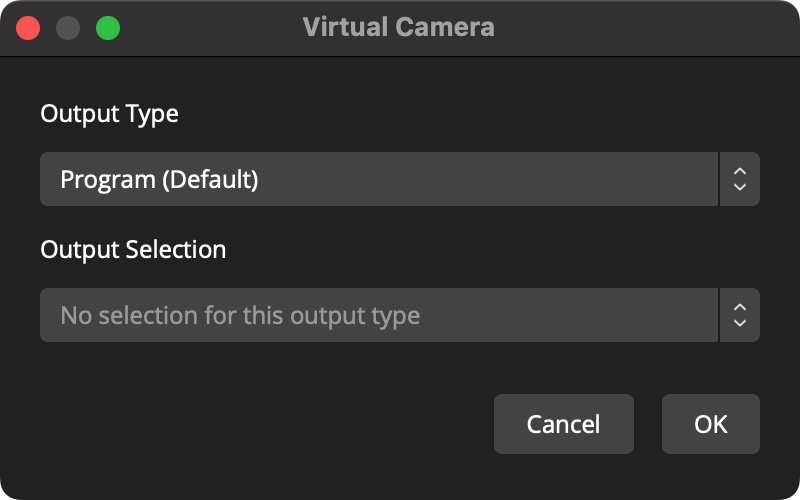Image resolution: width=800 pixels, height=500 pixels.
Task: Click the green zoom window button
Action: click(x=108, y=28)
